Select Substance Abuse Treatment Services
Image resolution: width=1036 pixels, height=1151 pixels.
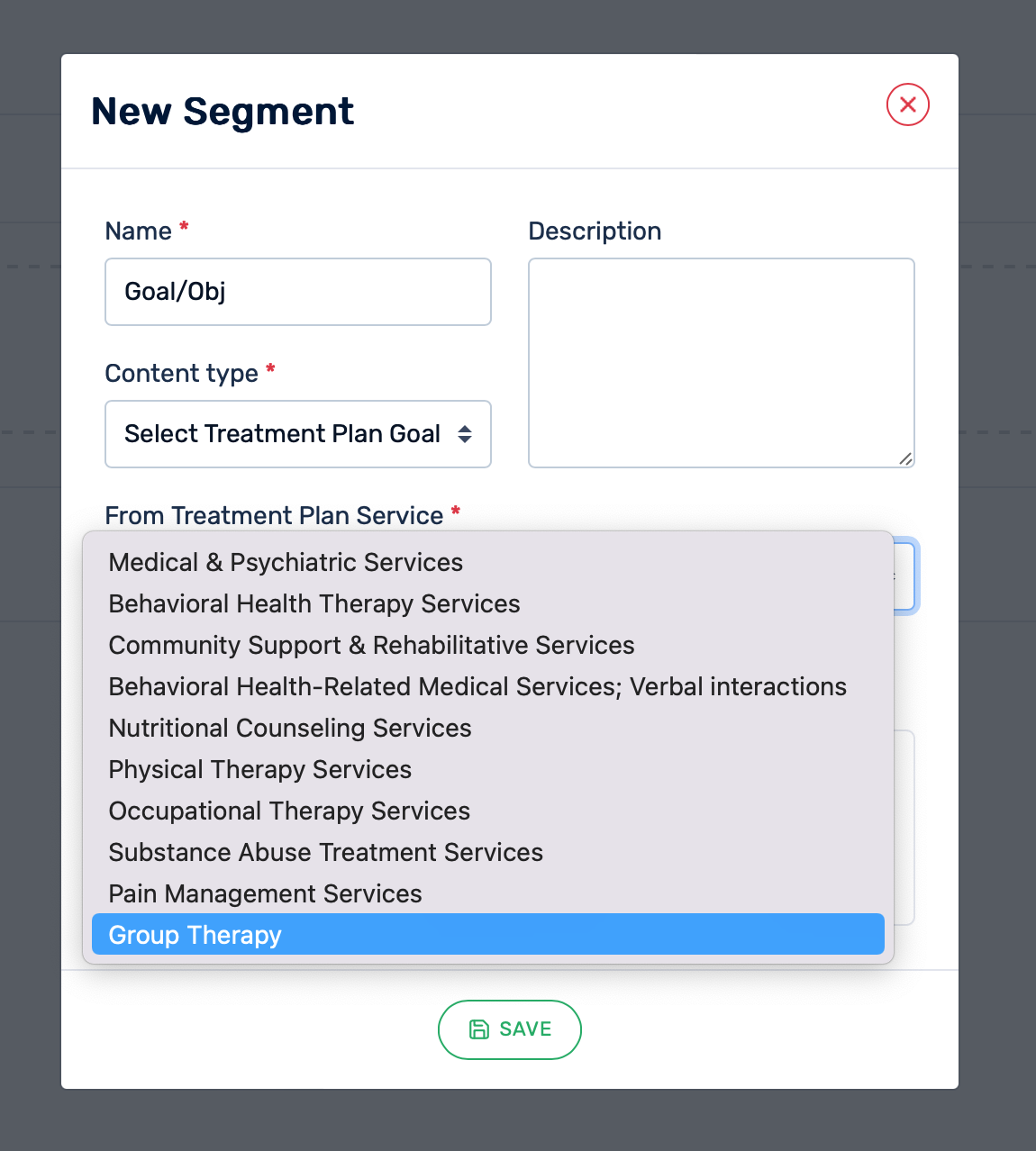coord(326,853)
